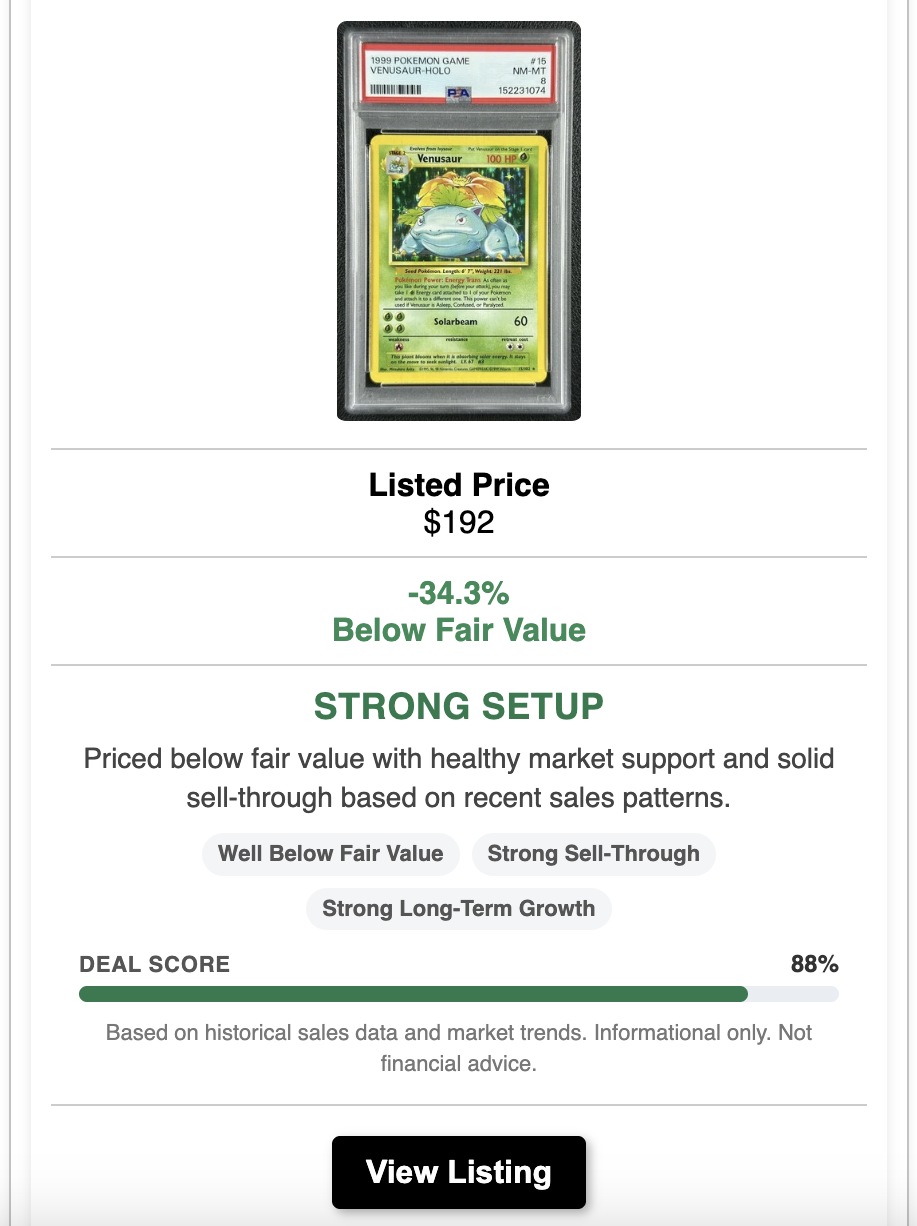917x1226 pixels.
Task: Click the grass energy symbol beside 100 HP
Action: [525, 158]
